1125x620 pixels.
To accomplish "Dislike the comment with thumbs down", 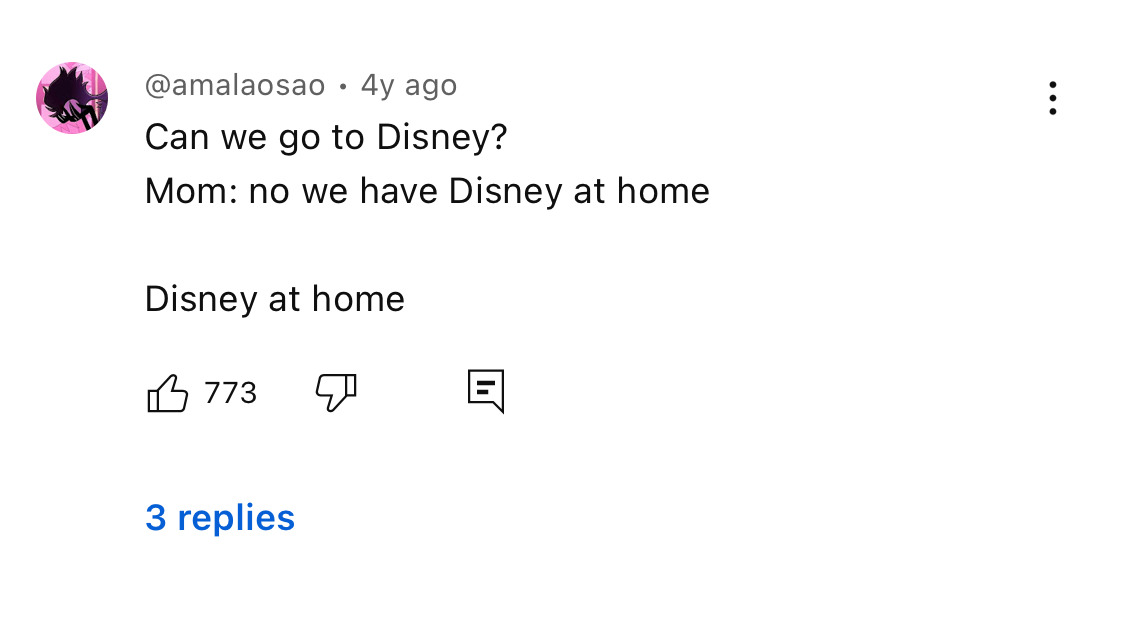I will coord(336,393).
